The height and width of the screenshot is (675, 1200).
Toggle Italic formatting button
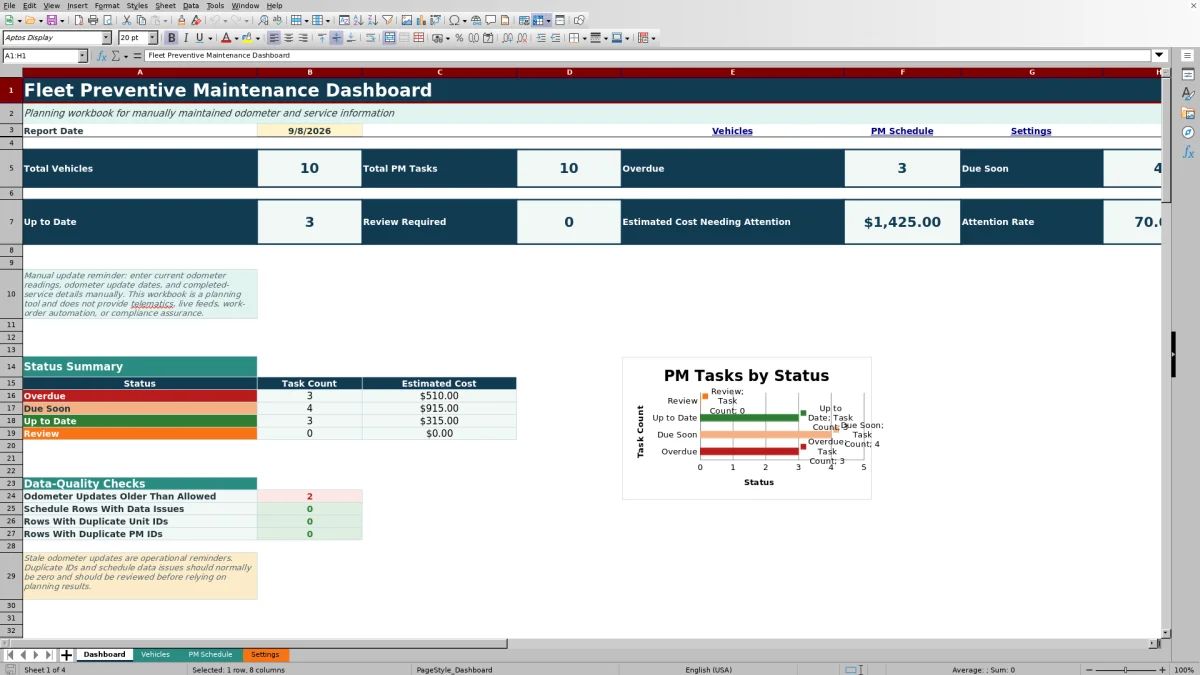click(185, 38)
